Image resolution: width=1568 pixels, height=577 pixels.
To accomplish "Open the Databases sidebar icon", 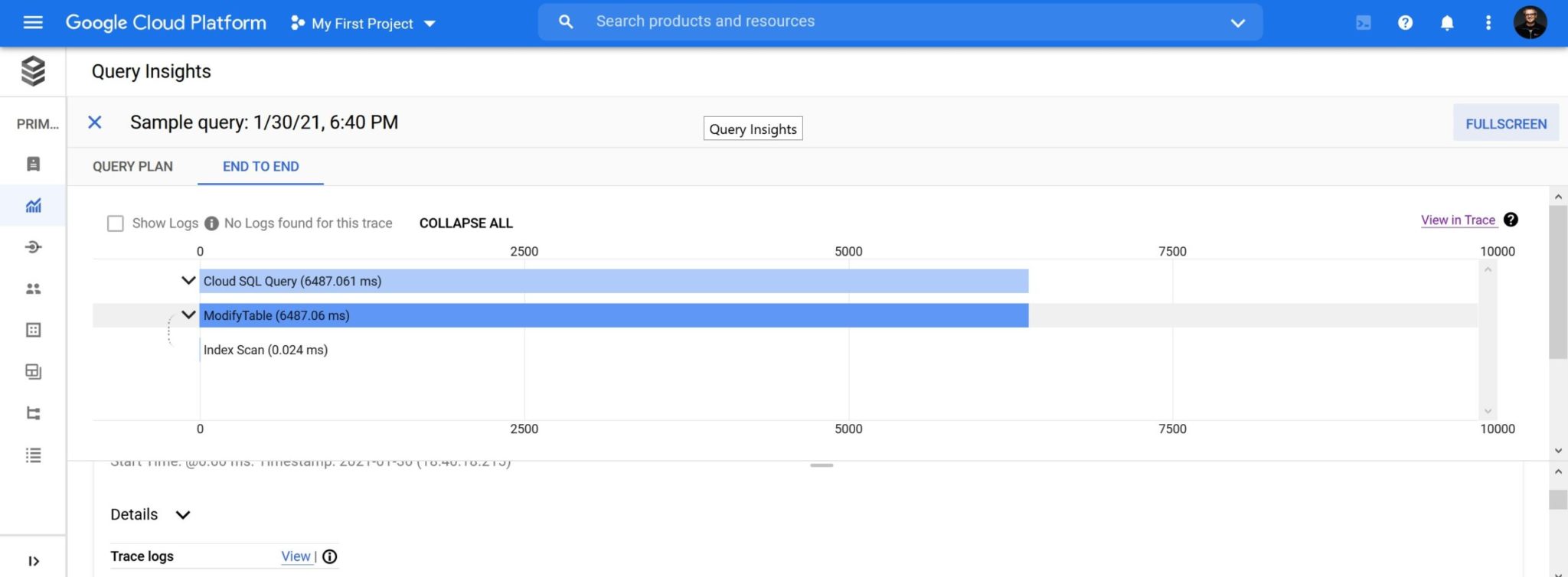I will click(33, 330).
